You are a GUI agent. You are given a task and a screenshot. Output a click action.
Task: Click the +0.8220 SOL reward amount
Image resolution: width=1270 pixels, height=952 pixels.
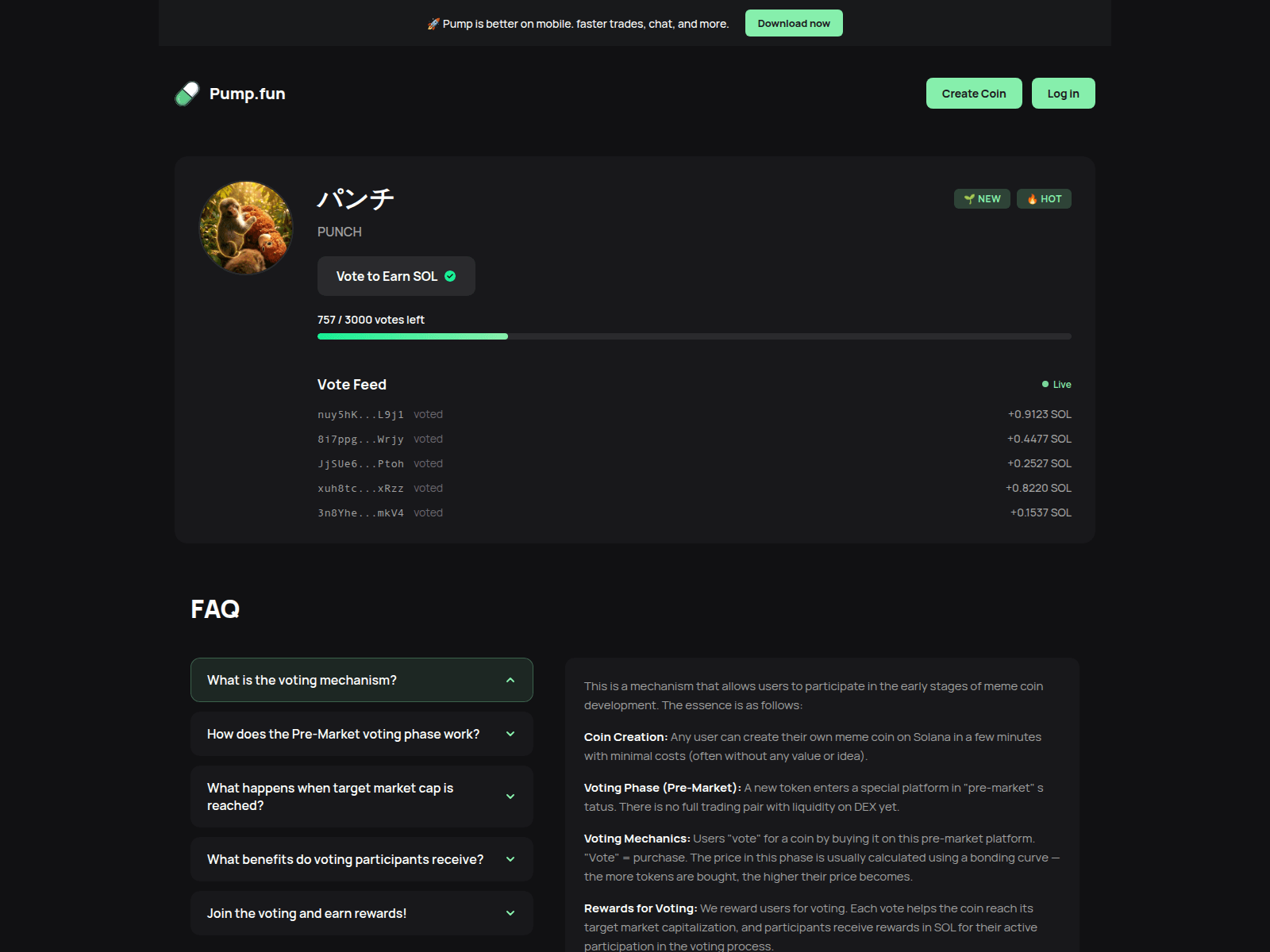[x=1039, y=488]
